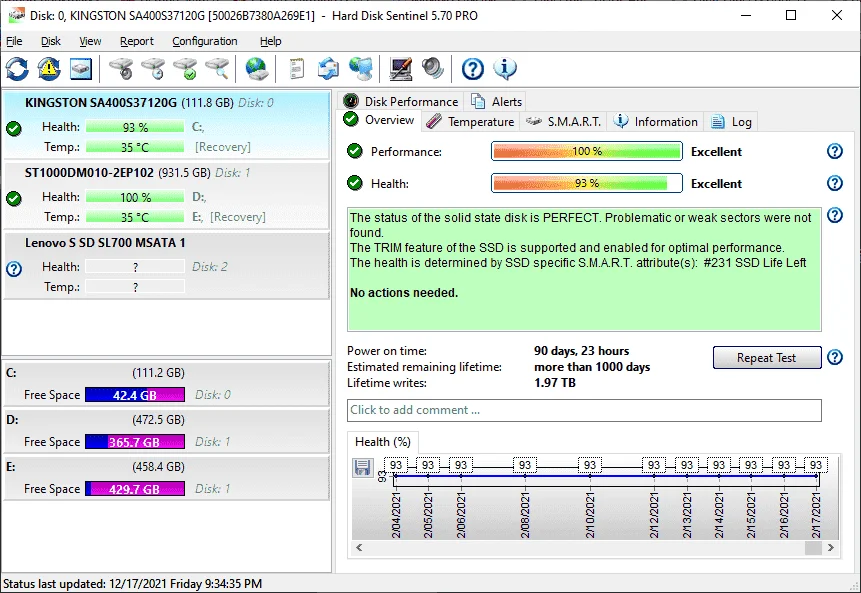Switch to the Temperature tab
Viewport: 861px width, 593px height.
click(x=471, y=122)
